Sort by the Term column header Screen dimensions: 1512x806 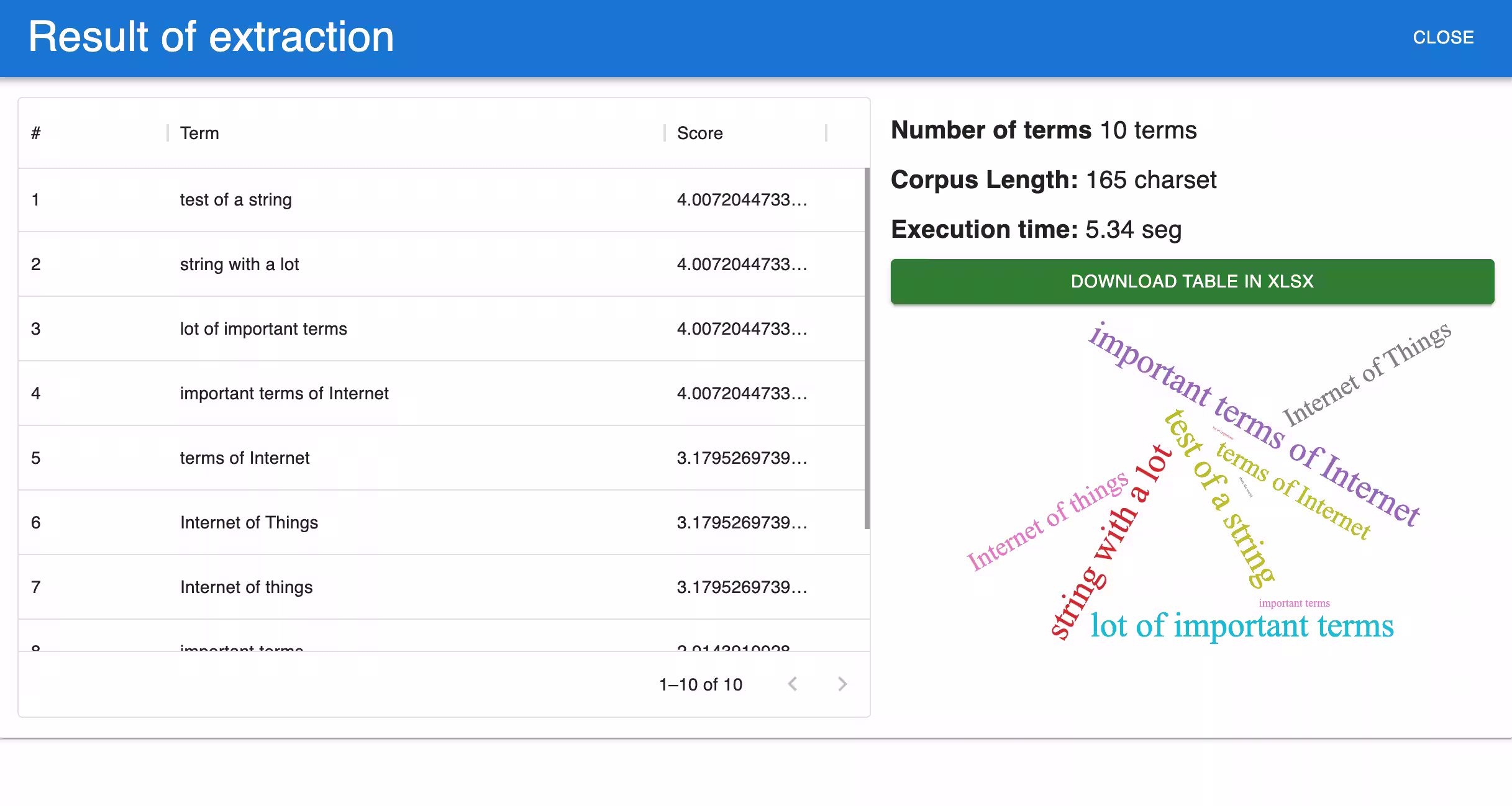click(199, 133)
